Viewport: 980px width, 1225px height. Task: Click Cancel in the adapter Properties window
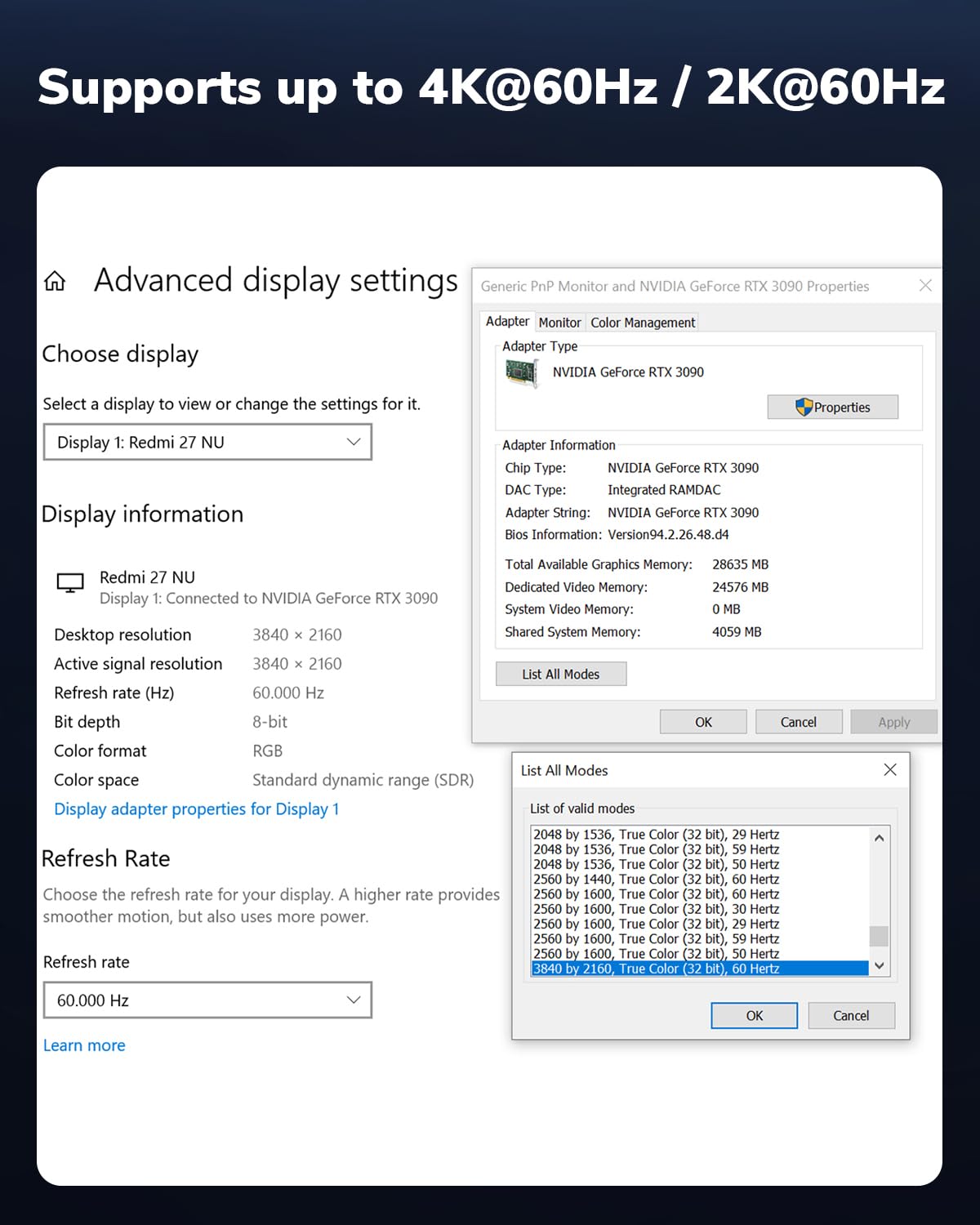point(798,722)
